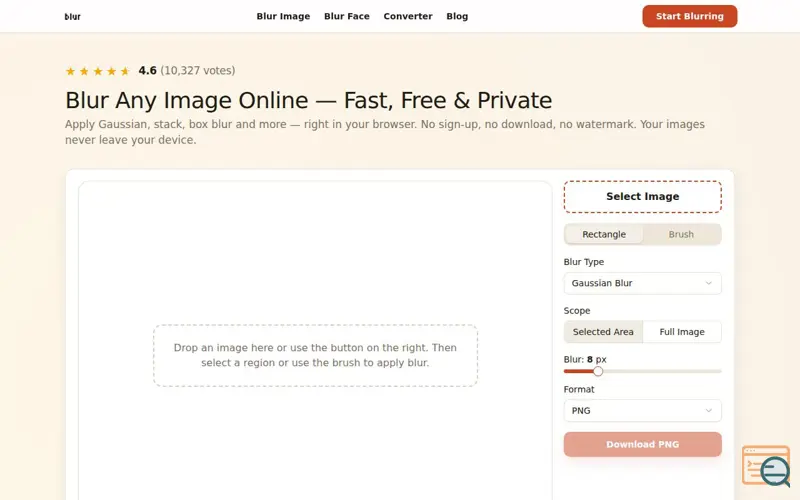Open the Blog link in navigation
This screenshot has width=800, height=500.
[x=457, y=16]
